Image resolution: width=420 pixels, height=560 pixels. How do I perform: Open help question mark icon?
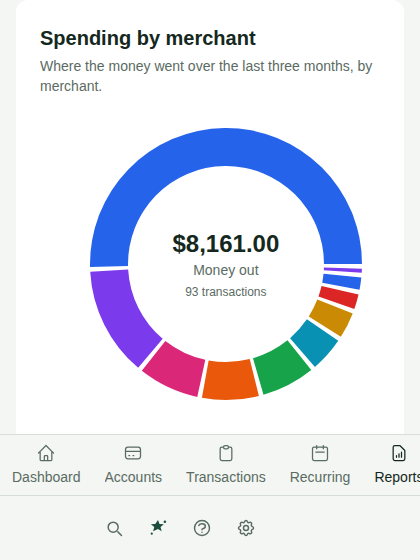click(202, 528)
